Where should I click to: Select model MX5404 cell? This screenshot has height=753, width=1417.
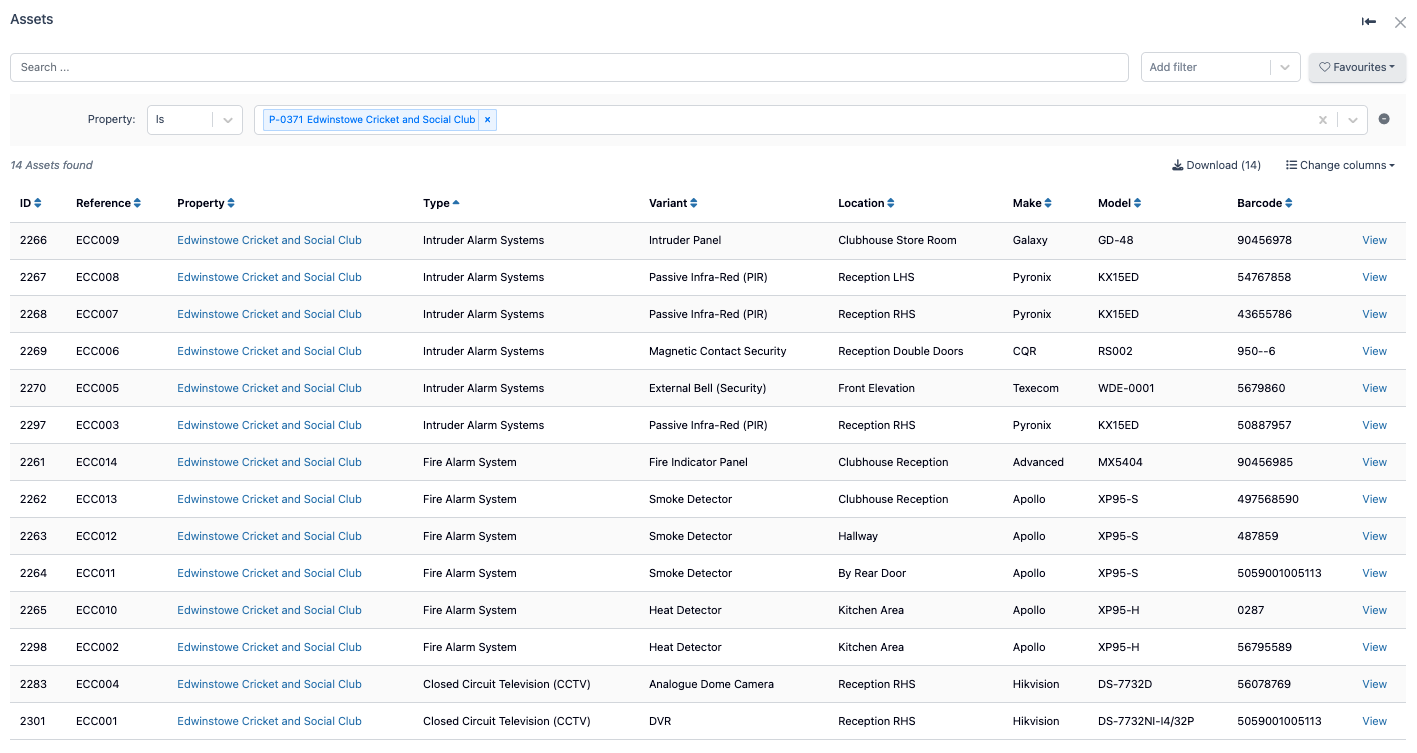coord(1122,462)
